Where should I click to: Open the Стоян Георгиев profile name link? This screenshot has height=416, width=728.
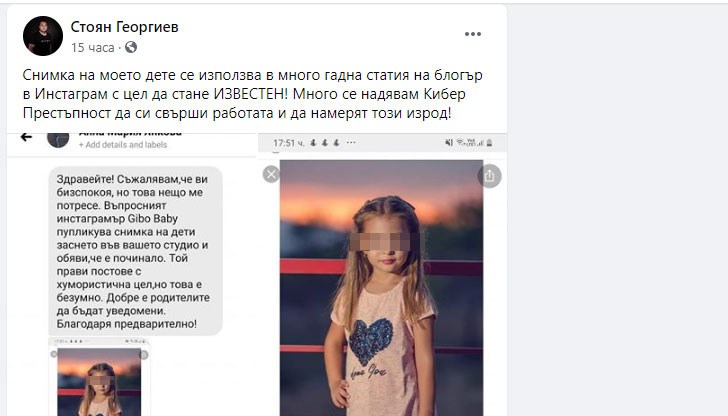click(x=124, y=27)
